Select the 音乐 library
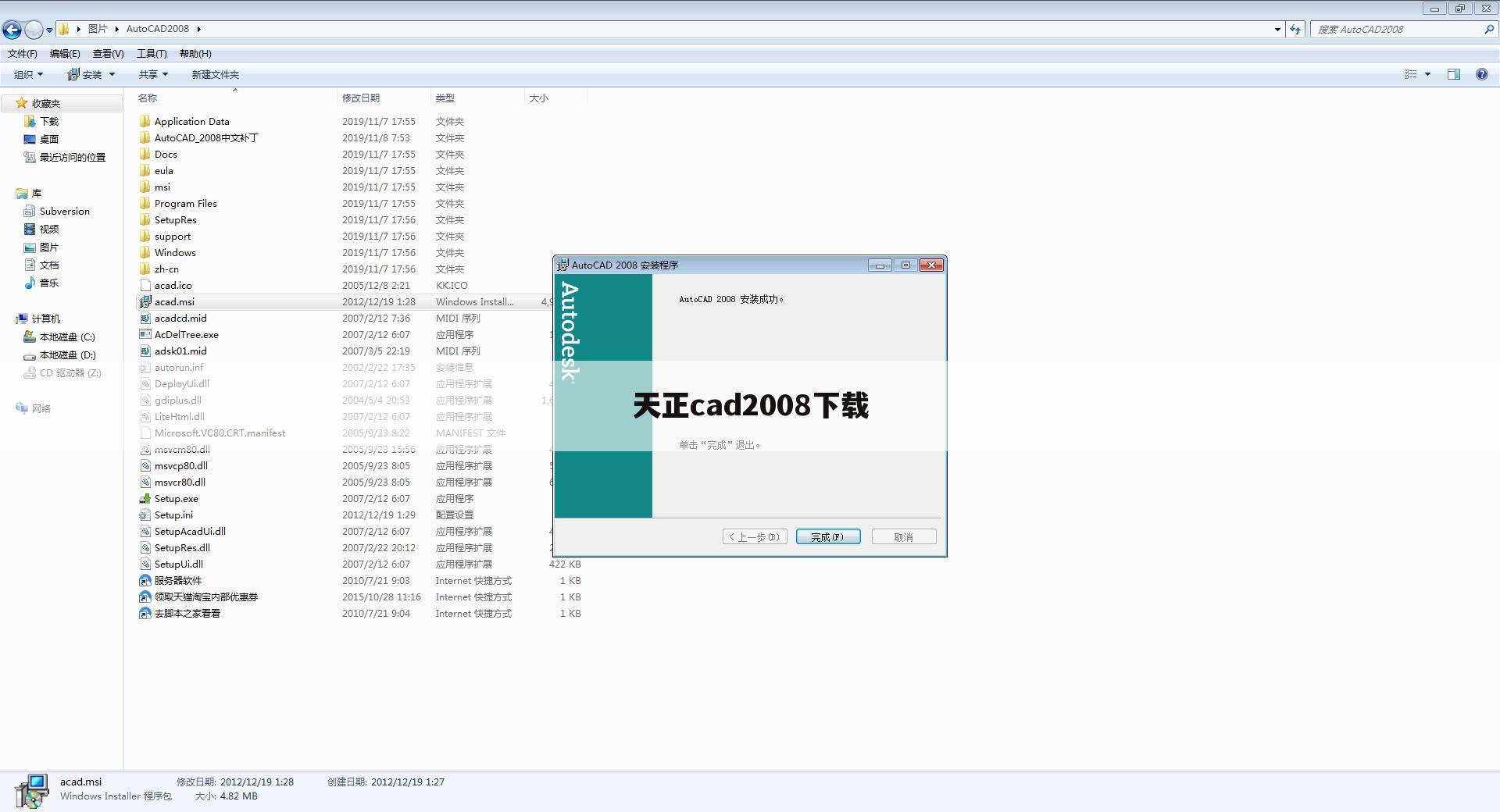The height and width of the screenshot is (812, 1500). pos(49,283)
